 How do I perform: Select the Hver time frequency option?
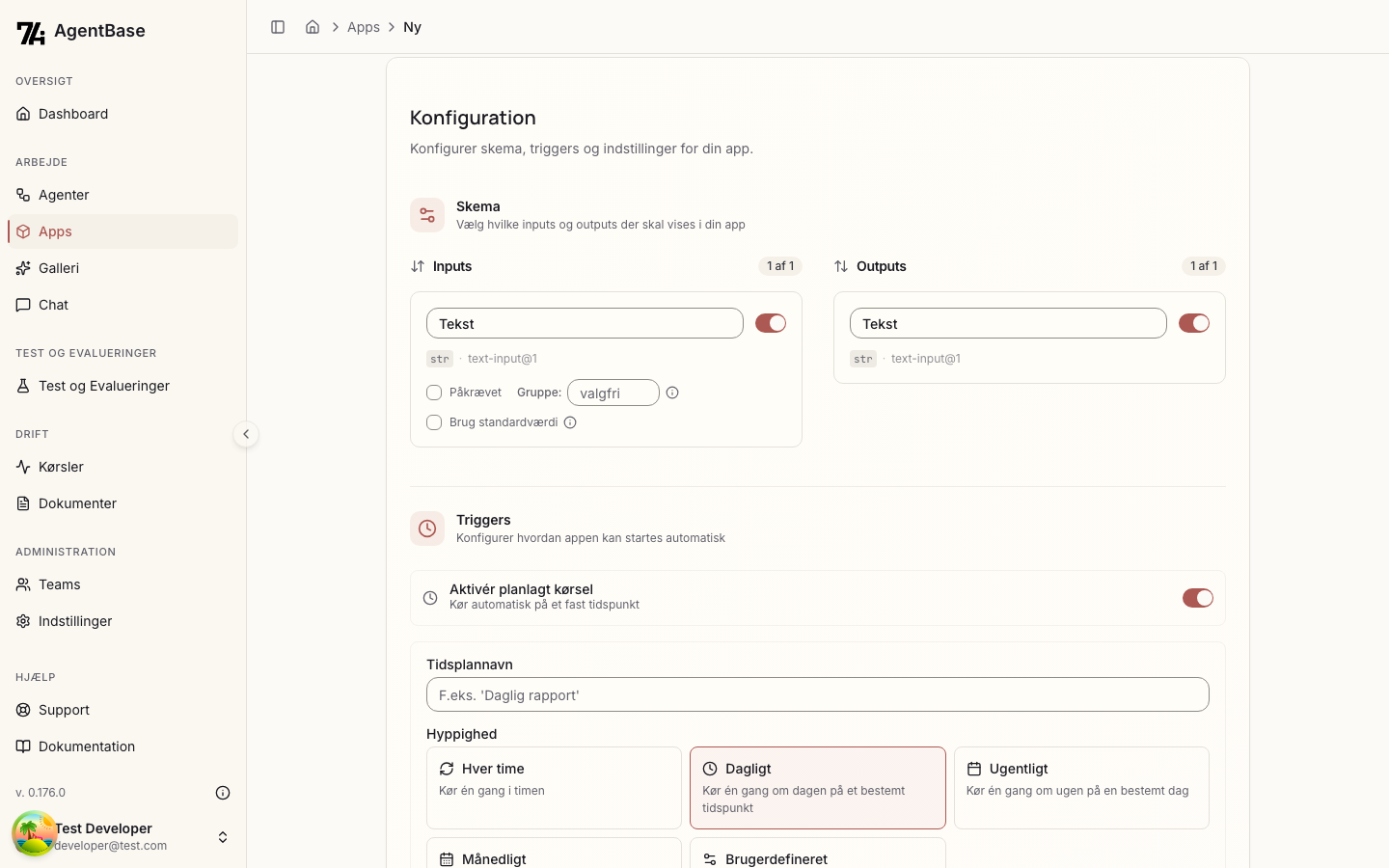pos(554,788)
